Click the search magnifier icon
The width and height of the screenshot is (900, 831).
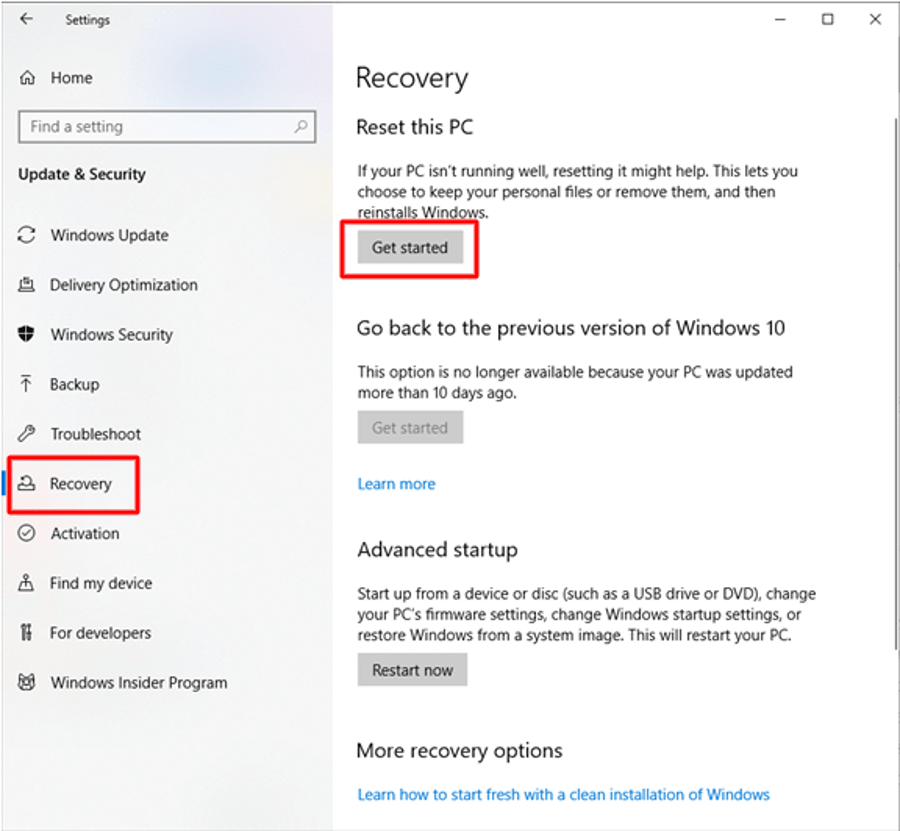tap(301, 126)
